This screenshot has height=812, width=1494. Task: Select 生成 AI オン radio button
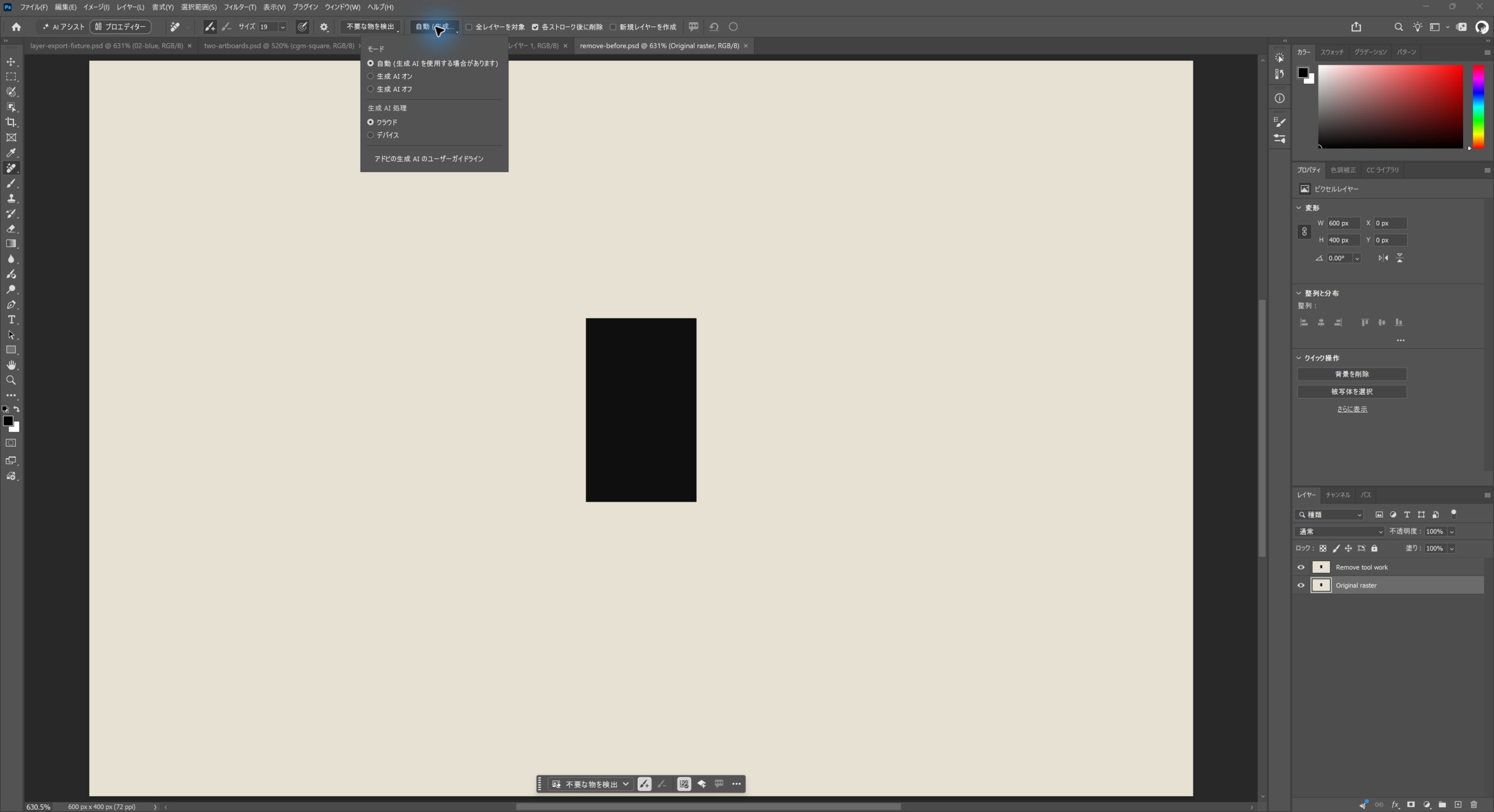coord(370,76)
